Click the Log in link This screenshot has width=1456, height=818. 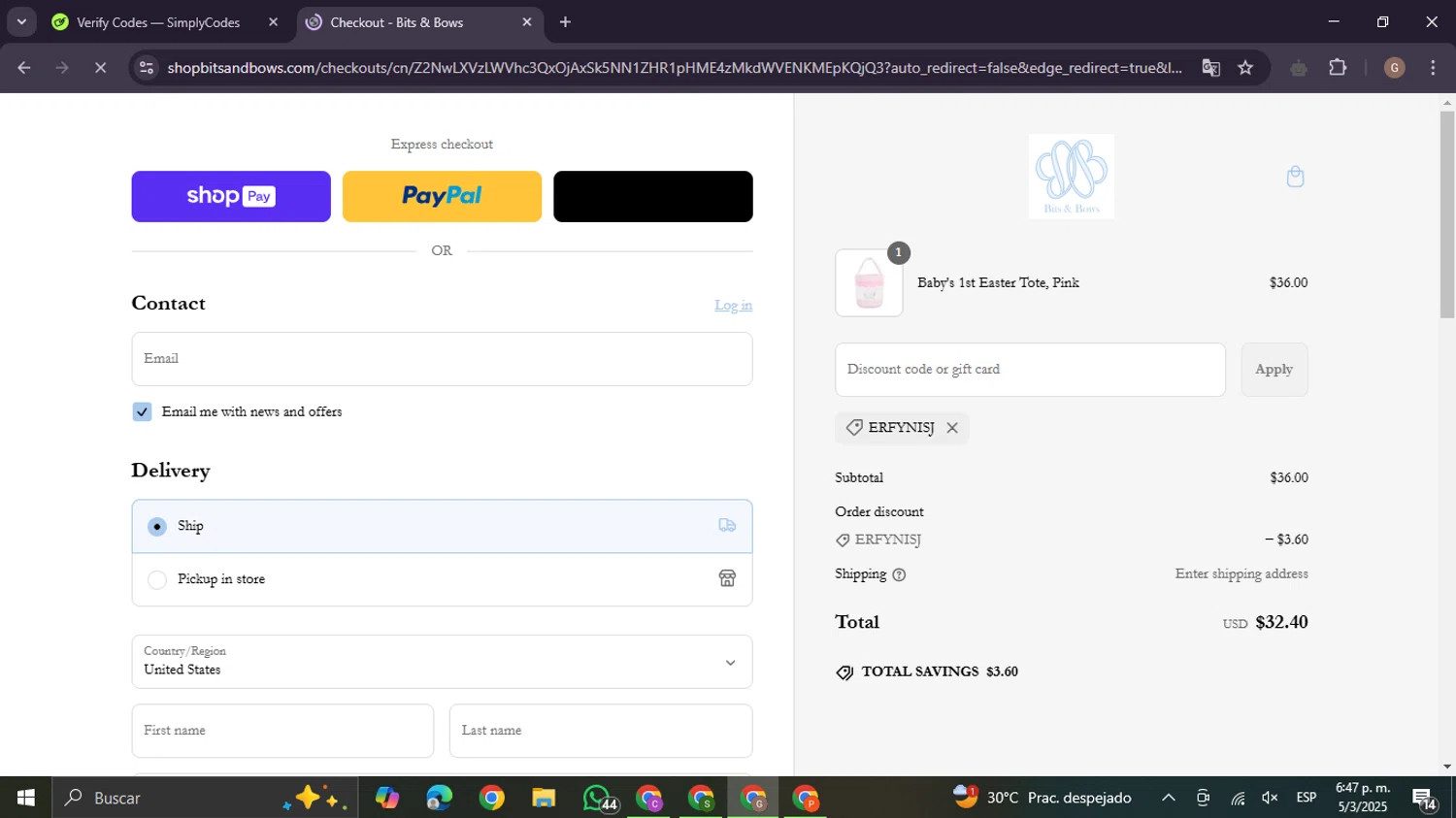click(x=733, y=305)
